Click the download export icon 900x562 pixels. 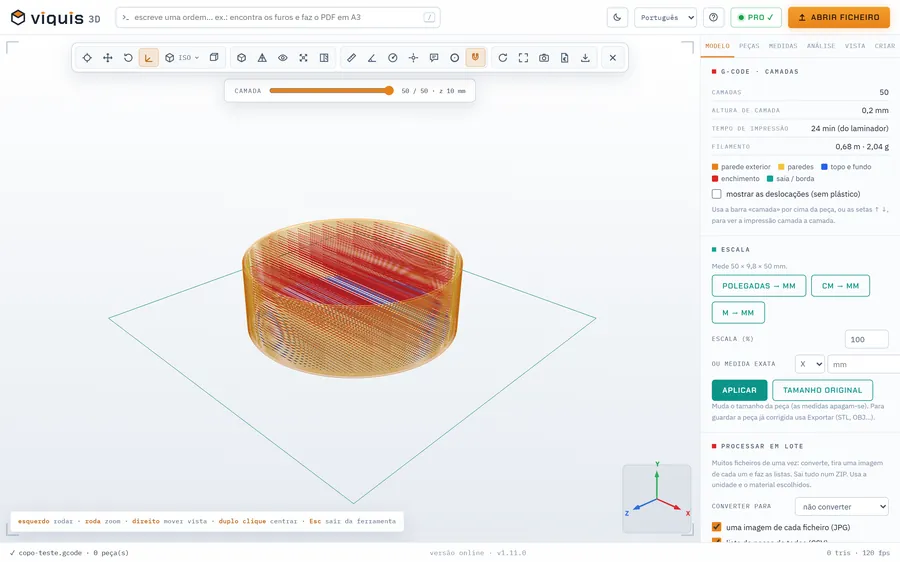coord(585,58)
